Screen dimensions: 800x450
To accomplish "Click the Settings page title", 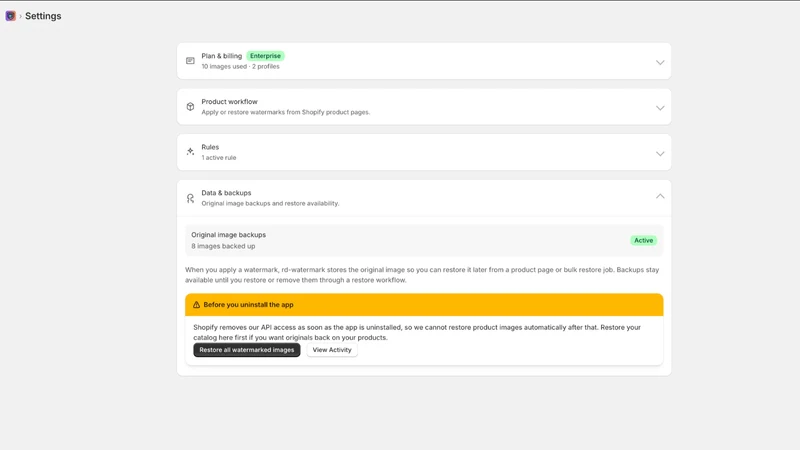I will 43,16.
